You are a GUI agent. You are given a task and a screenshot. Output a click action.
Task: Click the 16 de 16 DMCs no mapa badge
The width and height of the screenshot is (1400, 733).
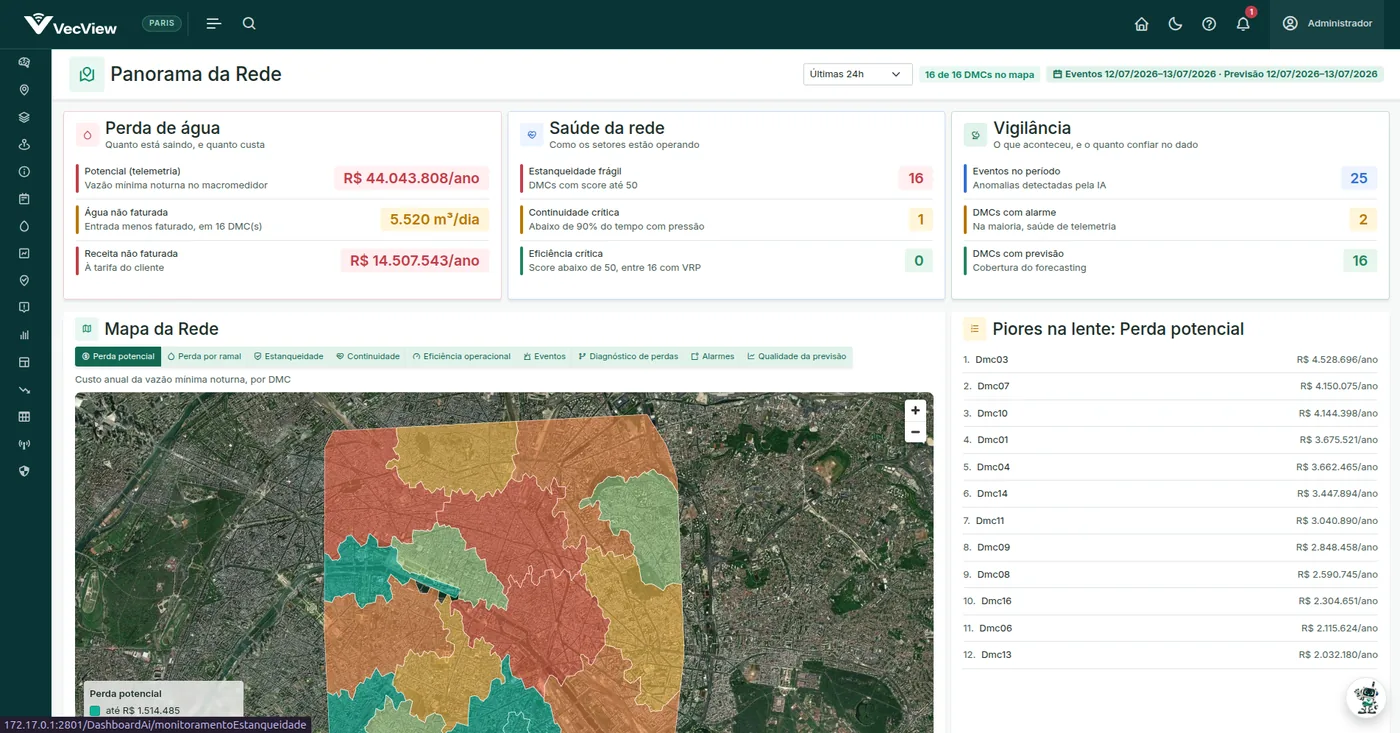click(x=980, y=74)
